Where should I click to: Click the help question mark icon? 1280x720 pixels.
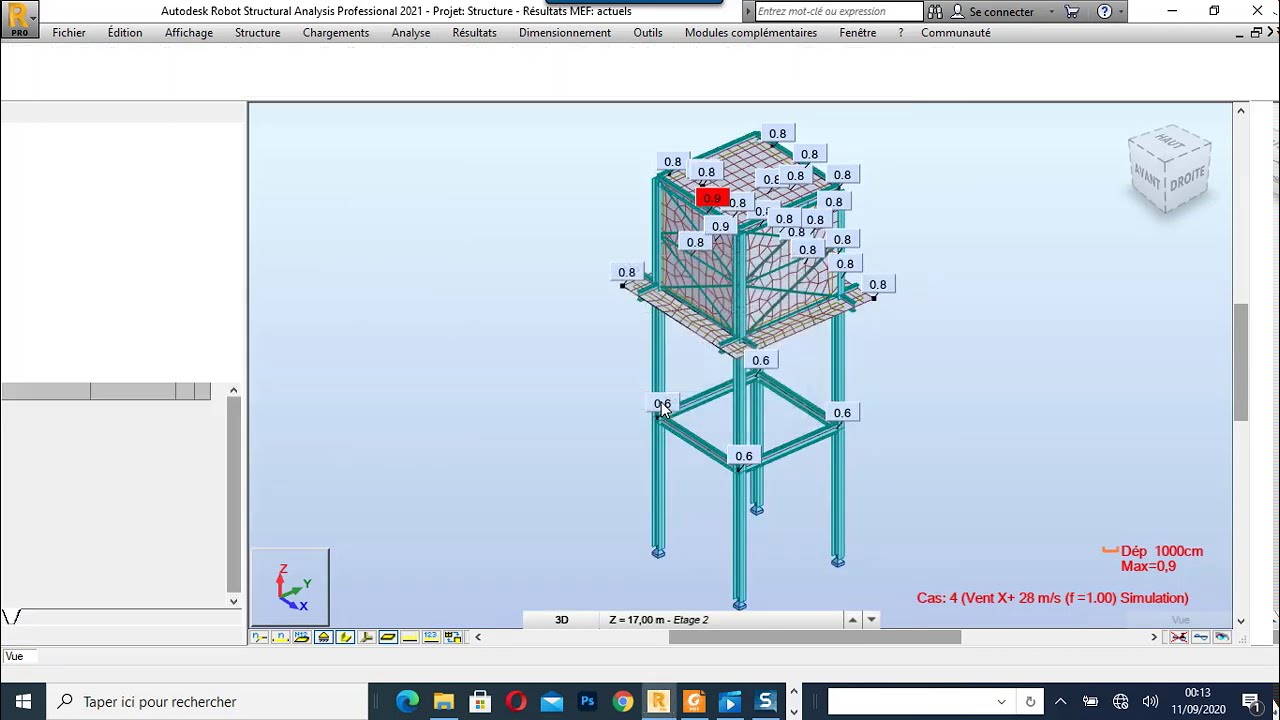[x=1104, y=11]
